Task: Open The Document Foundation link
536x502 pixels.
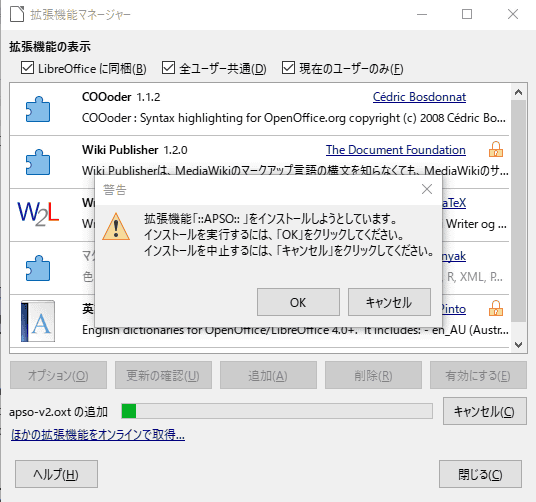Action: (x=396, y=150)
